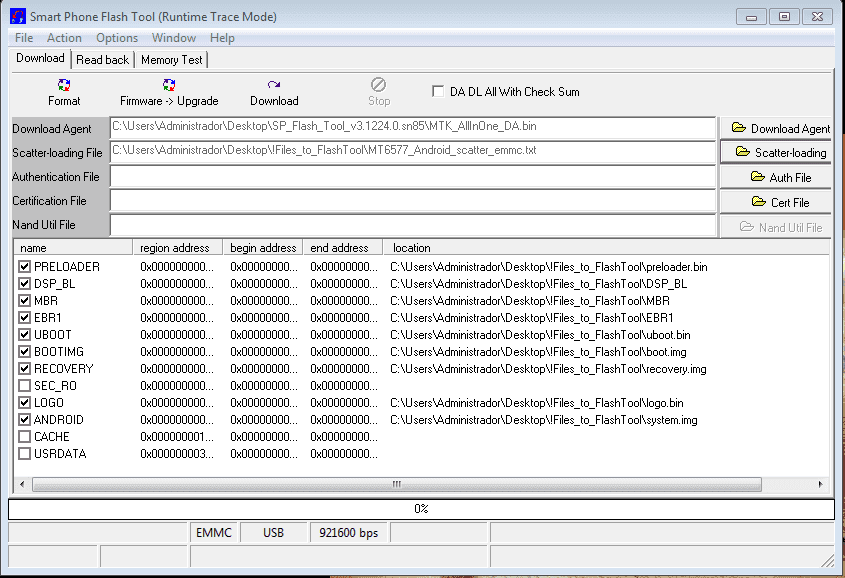Click the Nand Util File button
Image resolution: width=845 pixels, height=578 pixels.
776,227
